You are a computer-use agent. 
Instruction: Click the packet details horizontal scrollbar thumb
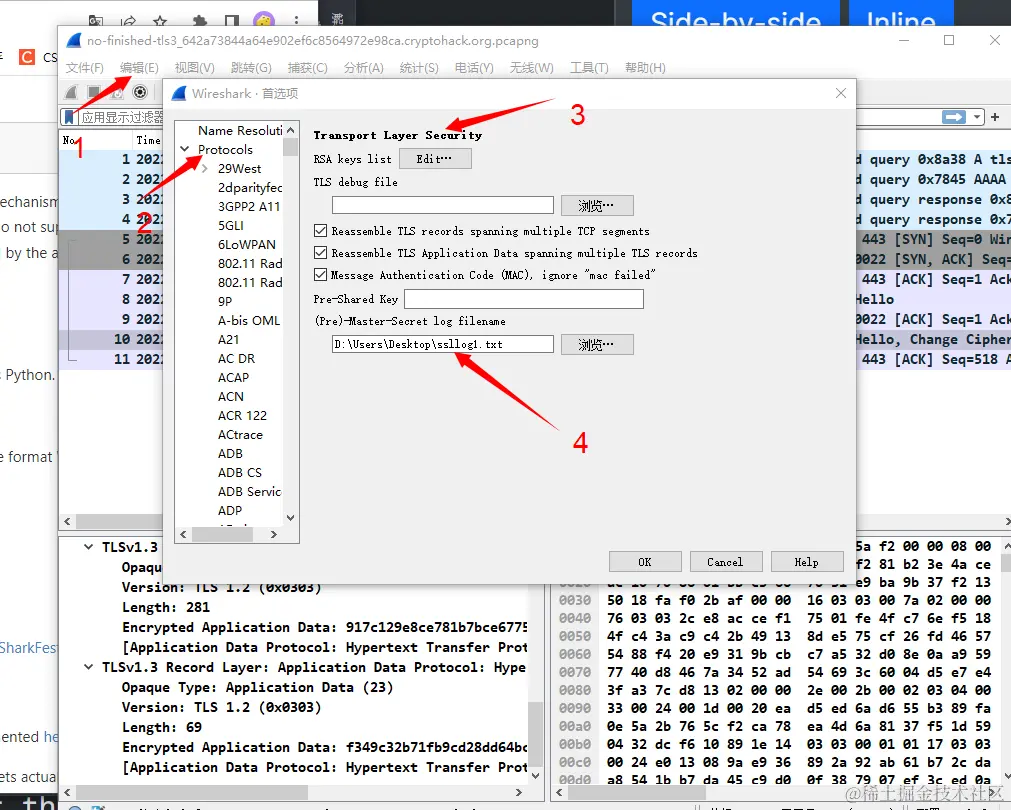pyautogui.click(x=192, y=791)
